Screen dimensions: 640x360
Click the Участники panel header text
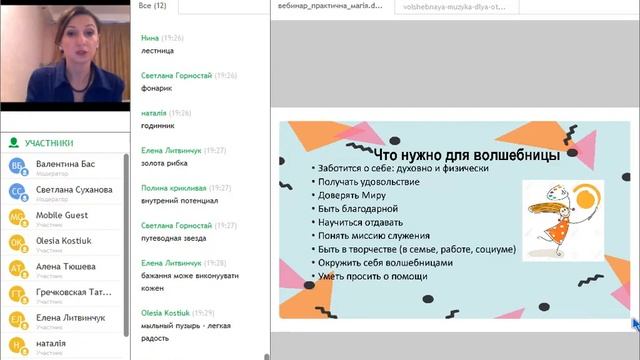49,143
